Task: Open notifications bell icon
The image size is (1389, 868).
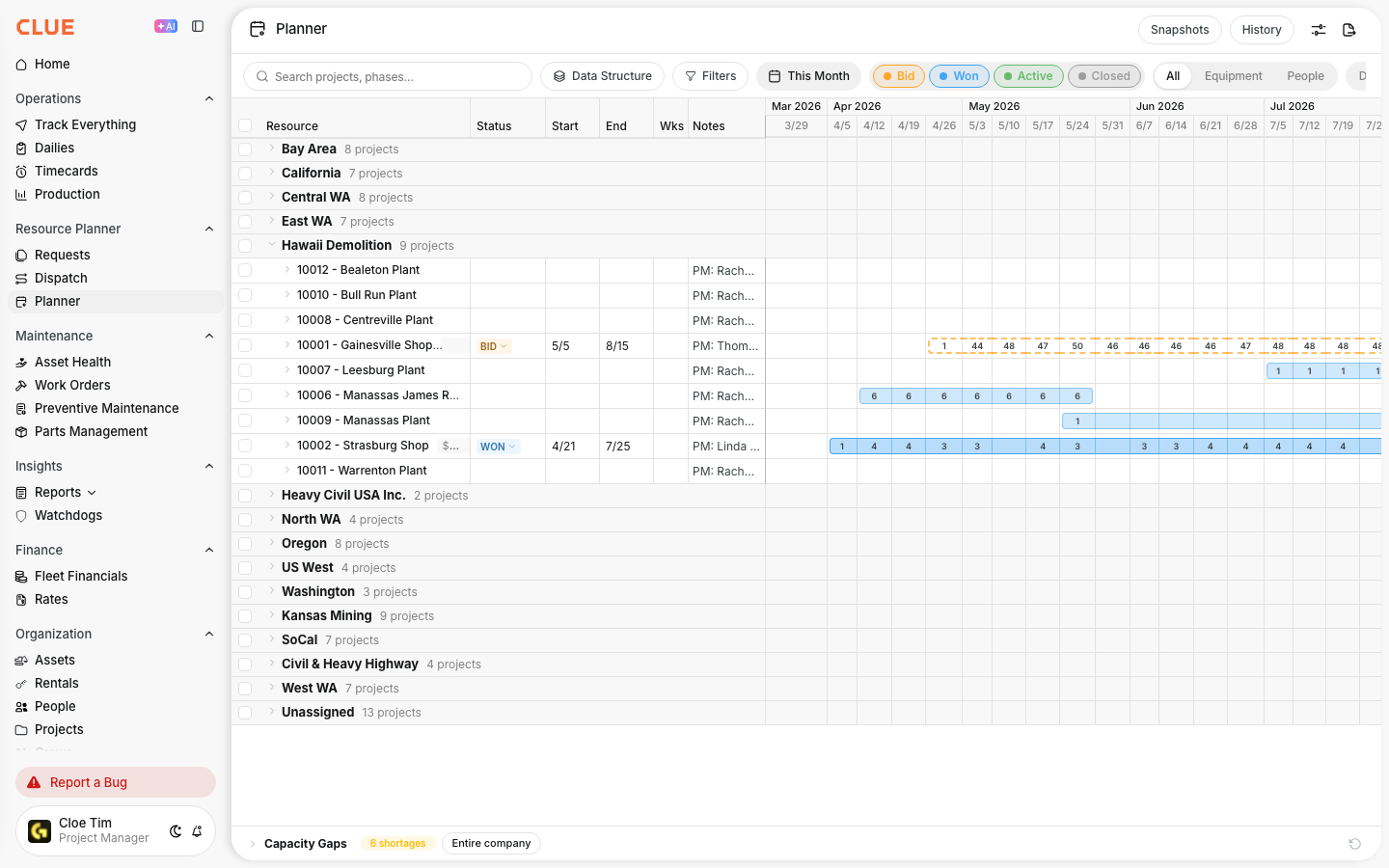Action: (x=197, y=831)
